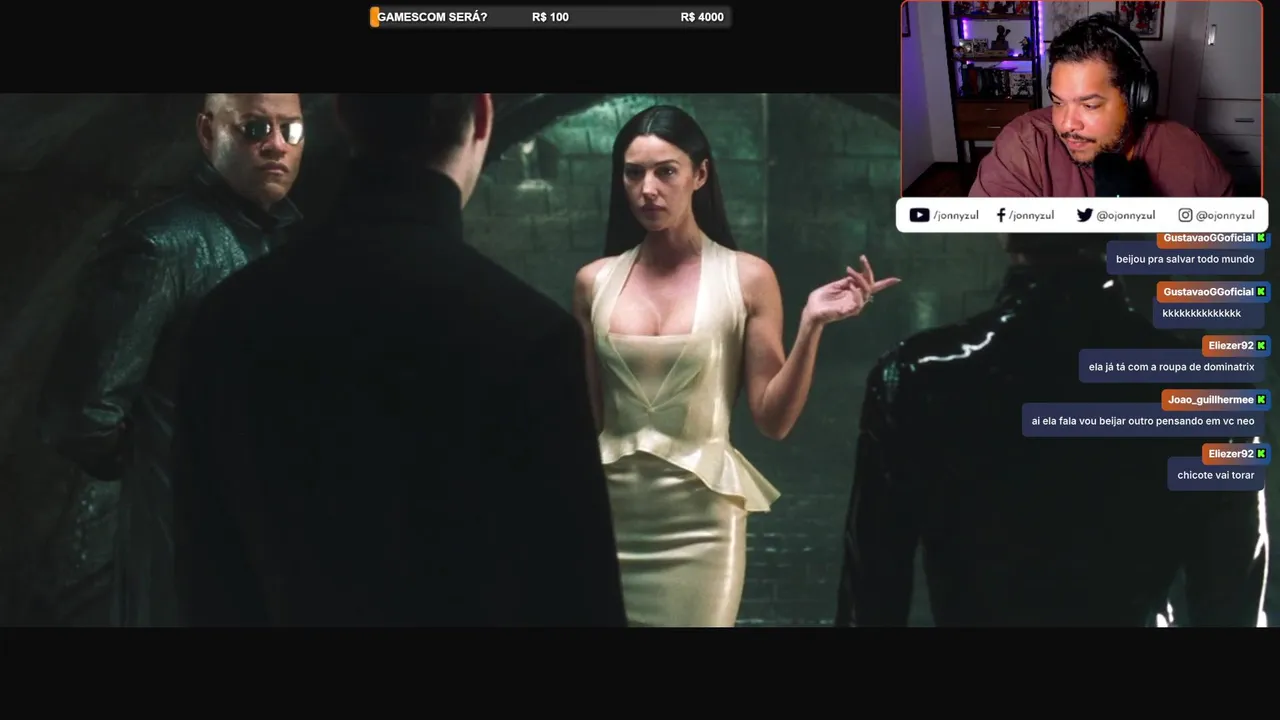The width and height of the screenshot is (1280, 720).
Task: Click the chat message "kkkkkkkkkkkkkk"
Action: [x=1201, y=313]
